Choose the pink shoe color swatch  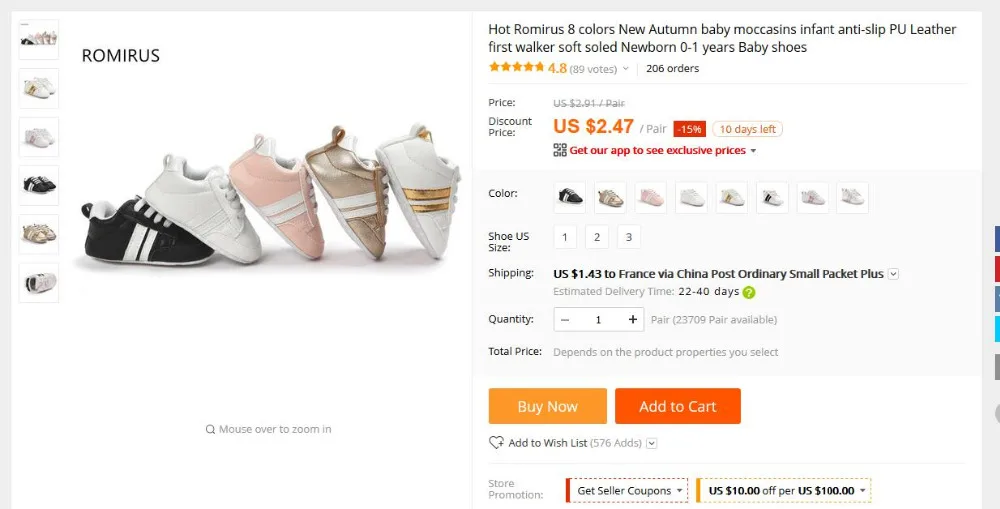[651, 197]
